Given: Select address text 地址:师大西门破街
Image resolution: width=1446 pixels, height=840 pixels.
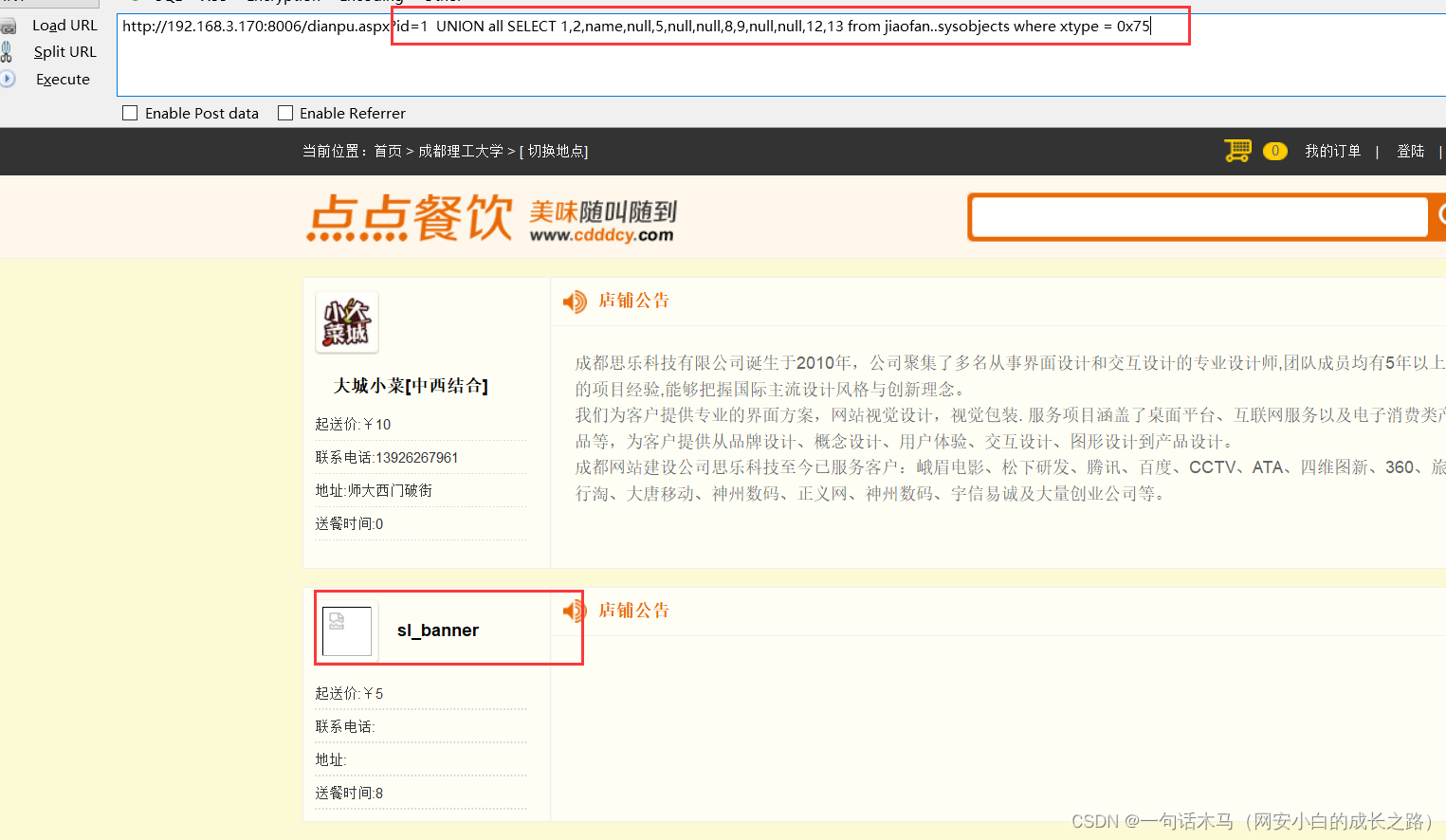Looking at the screenshot, I should [x=374, y=490].
